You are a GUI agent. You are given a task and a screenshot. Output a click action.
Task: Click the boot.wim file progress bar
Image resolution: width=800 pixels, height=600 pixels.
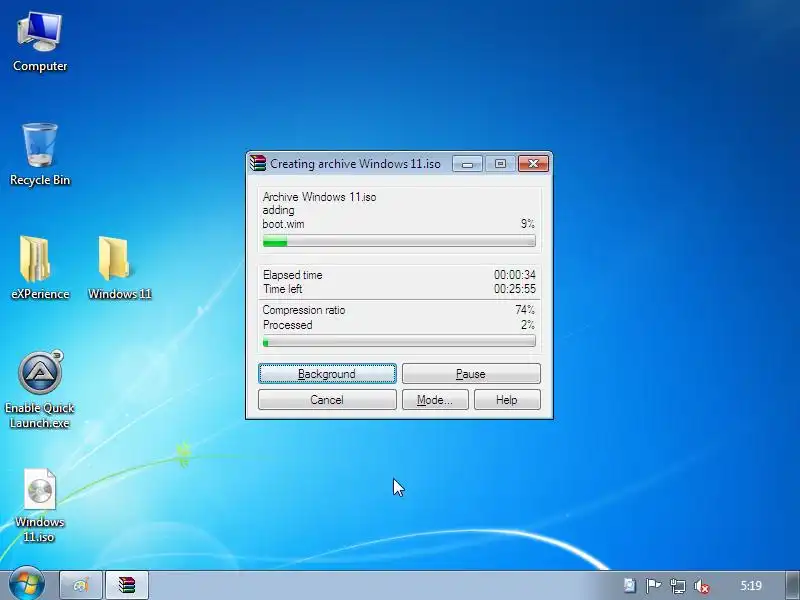(399, 241)
